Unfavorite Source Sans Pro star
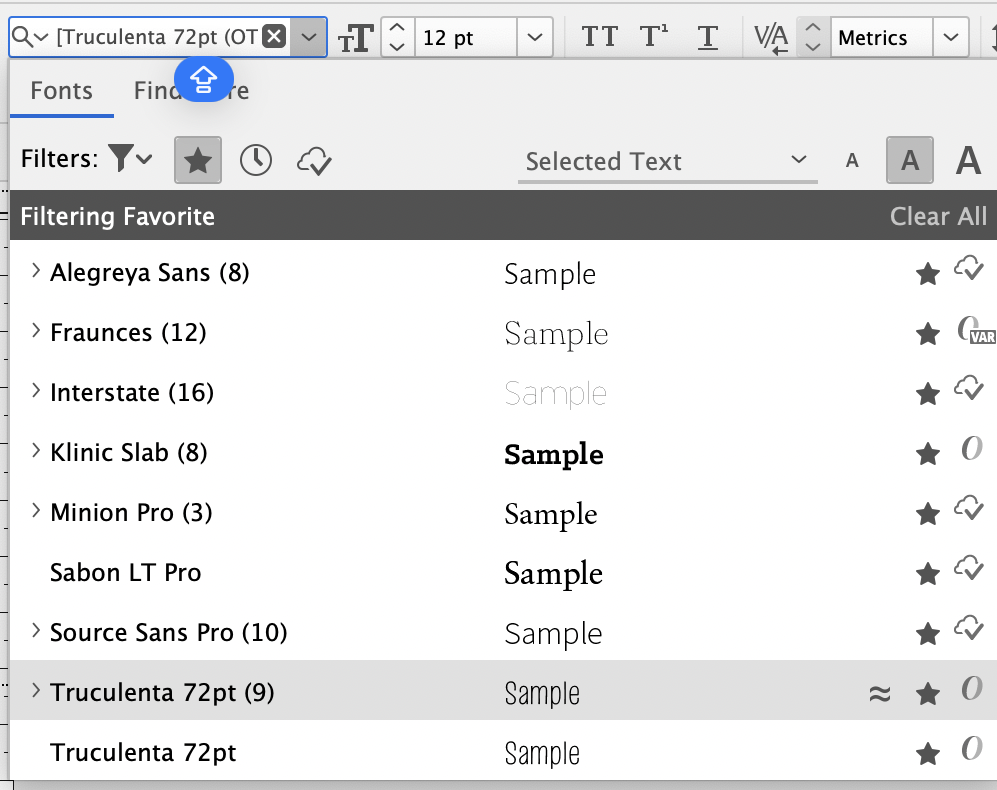Image resolution: width=997 pixels, height=790 pixels. [x=928, y=634]
